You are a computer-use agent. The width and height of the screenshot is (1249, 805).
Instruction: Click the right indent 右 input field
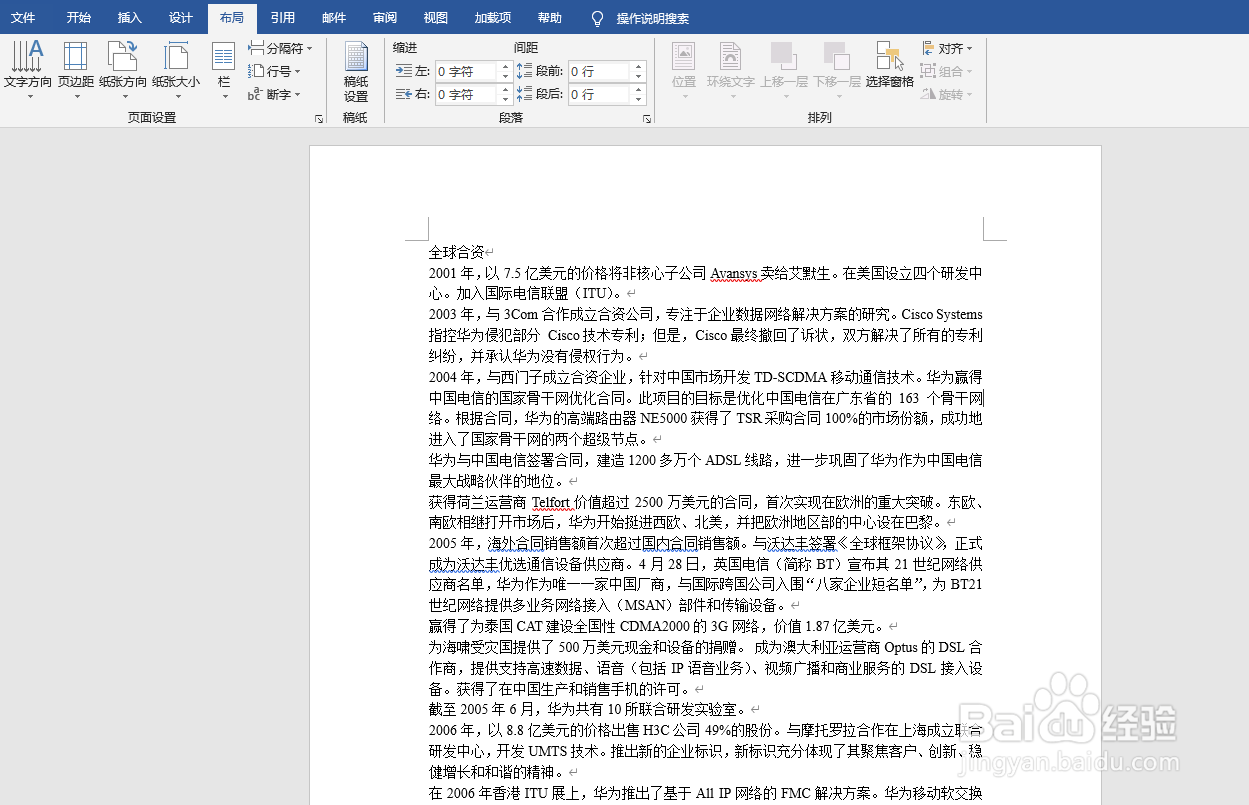pyautogui.click(x=466, y=94)
